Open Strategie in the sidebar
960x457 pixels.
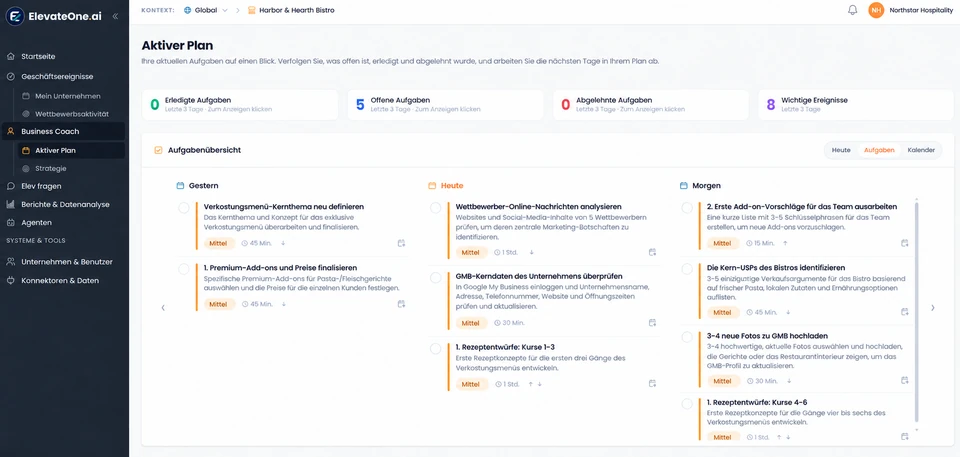pos(51,168)
